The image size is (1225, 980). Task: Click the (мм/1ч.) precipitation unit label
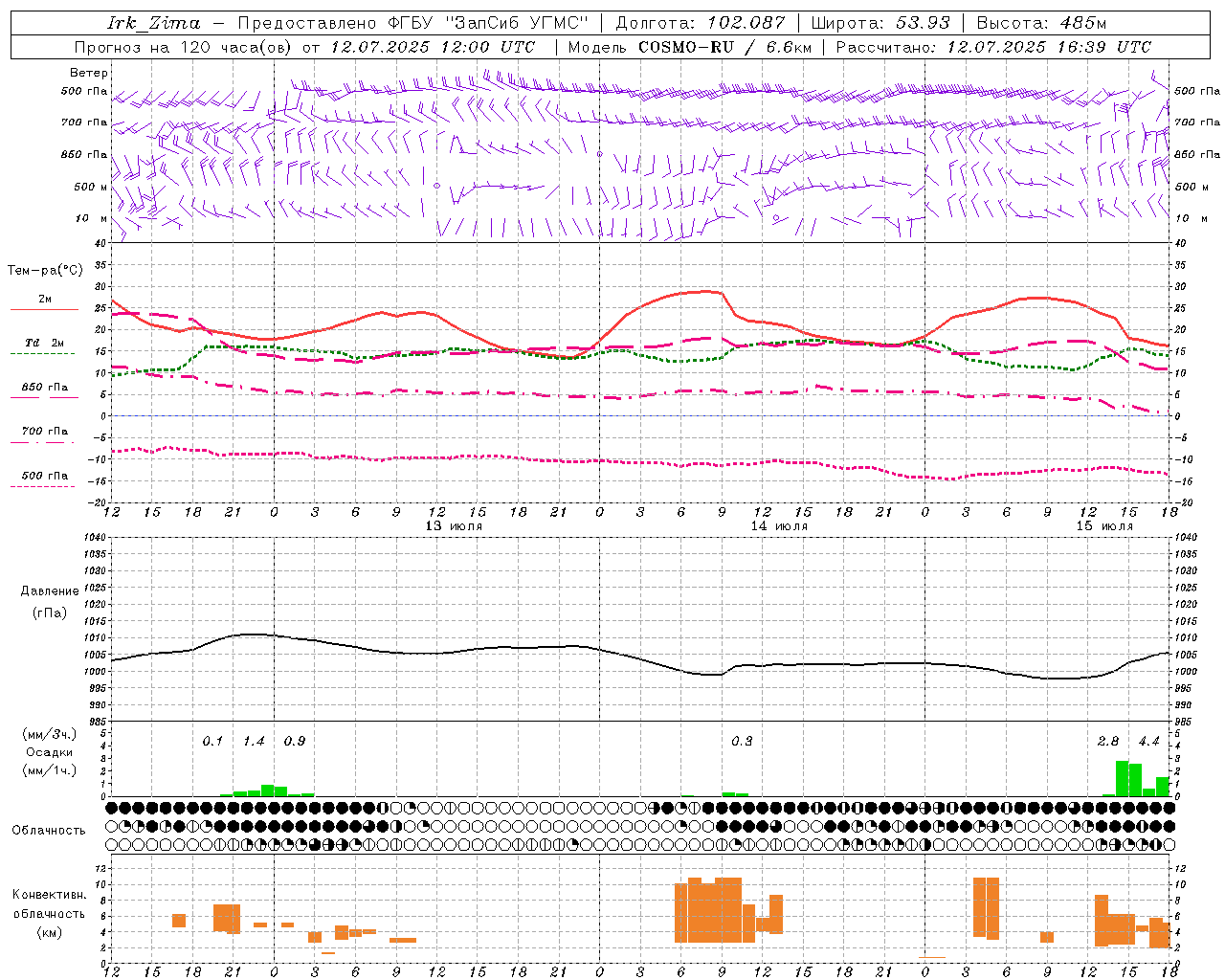[x=50, y=769]
